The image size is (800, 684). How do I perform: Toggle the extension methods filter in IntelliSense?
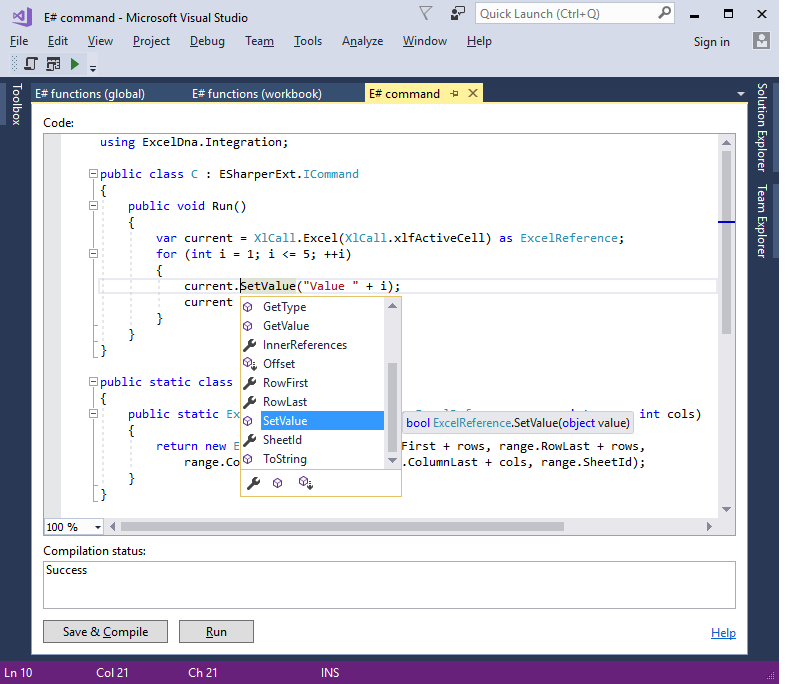click(305, 483)
